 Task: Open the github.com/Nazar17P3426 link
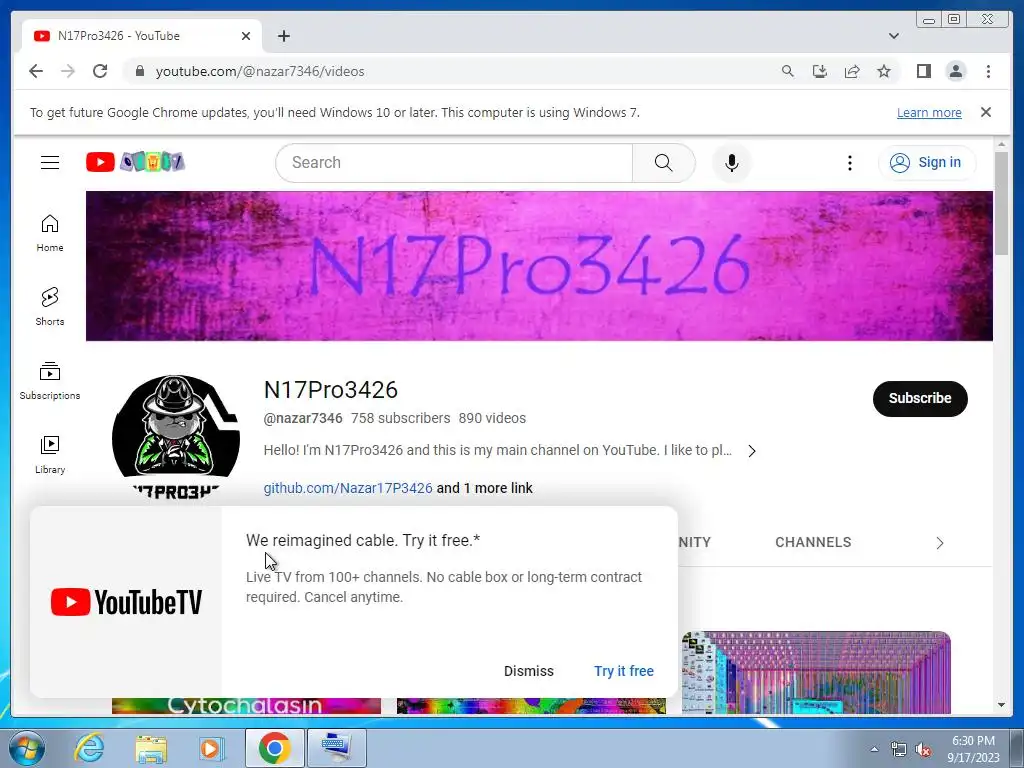(x=347, y=488)
